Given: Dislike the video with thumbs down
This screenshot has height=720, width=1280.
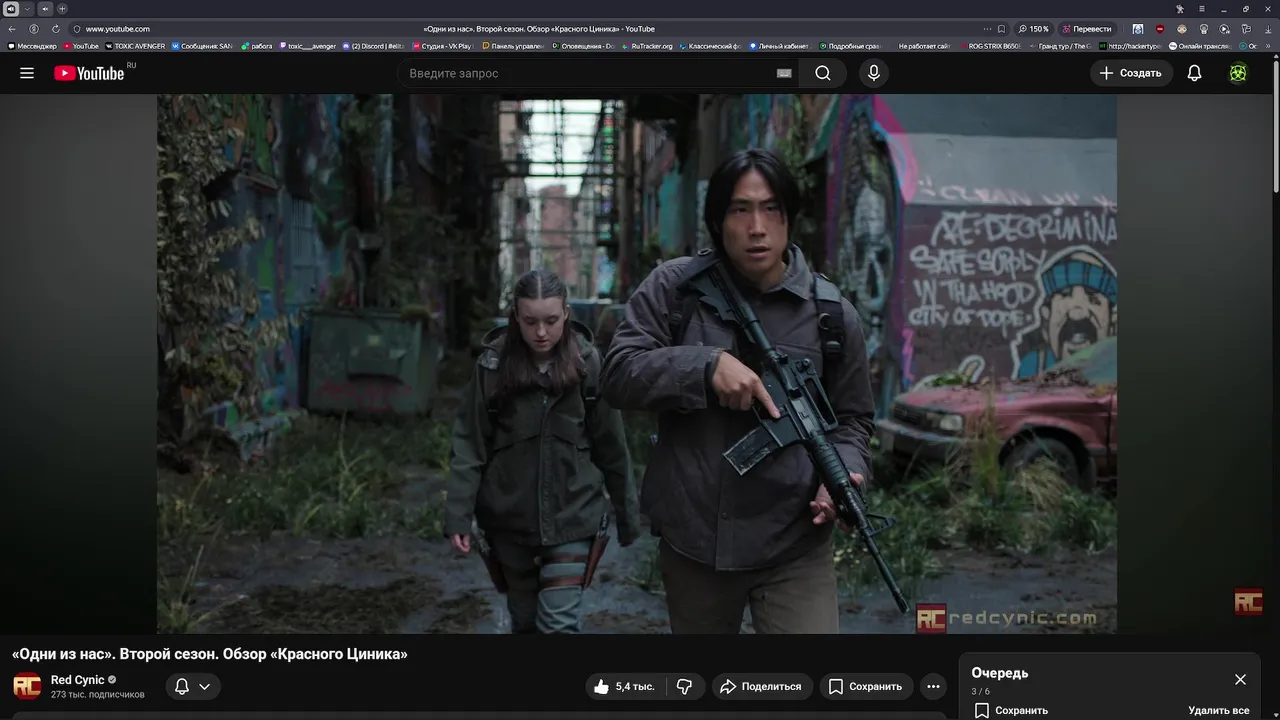Looking at the screenshot, I should (685, 686).
